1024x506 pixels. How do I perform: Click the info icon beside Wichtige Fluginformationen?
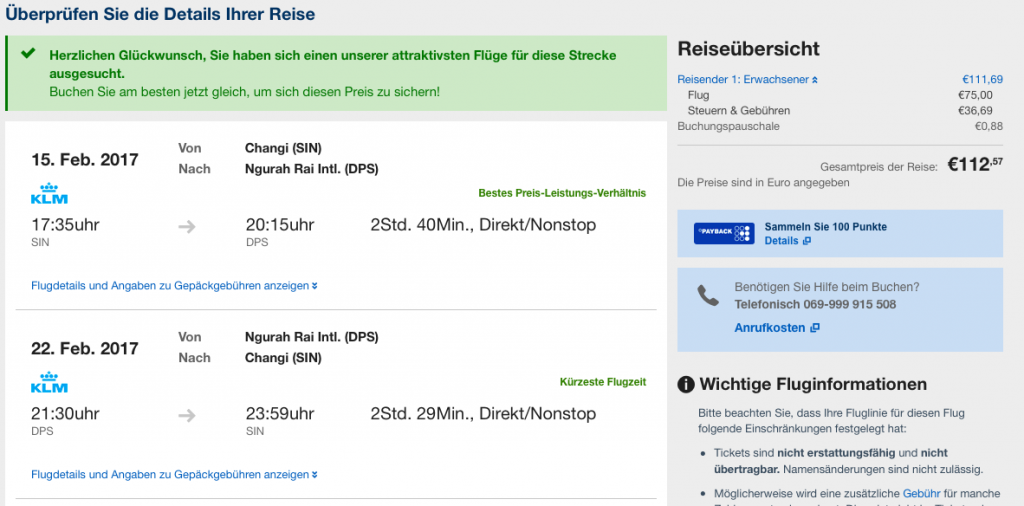(686, 384)
